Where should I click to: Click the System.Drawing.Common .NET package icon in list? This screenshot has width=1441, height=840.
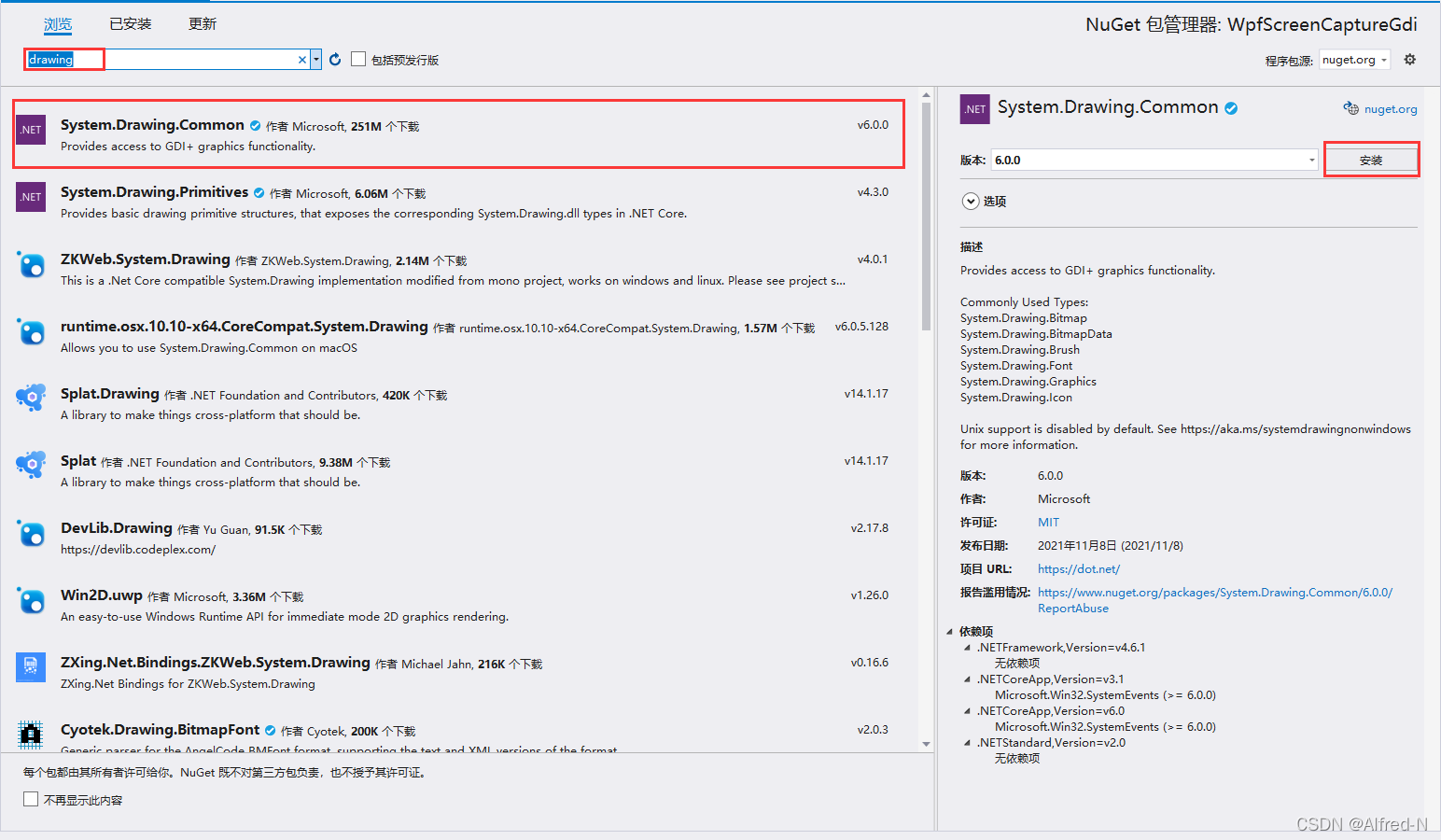pos(31,130)
